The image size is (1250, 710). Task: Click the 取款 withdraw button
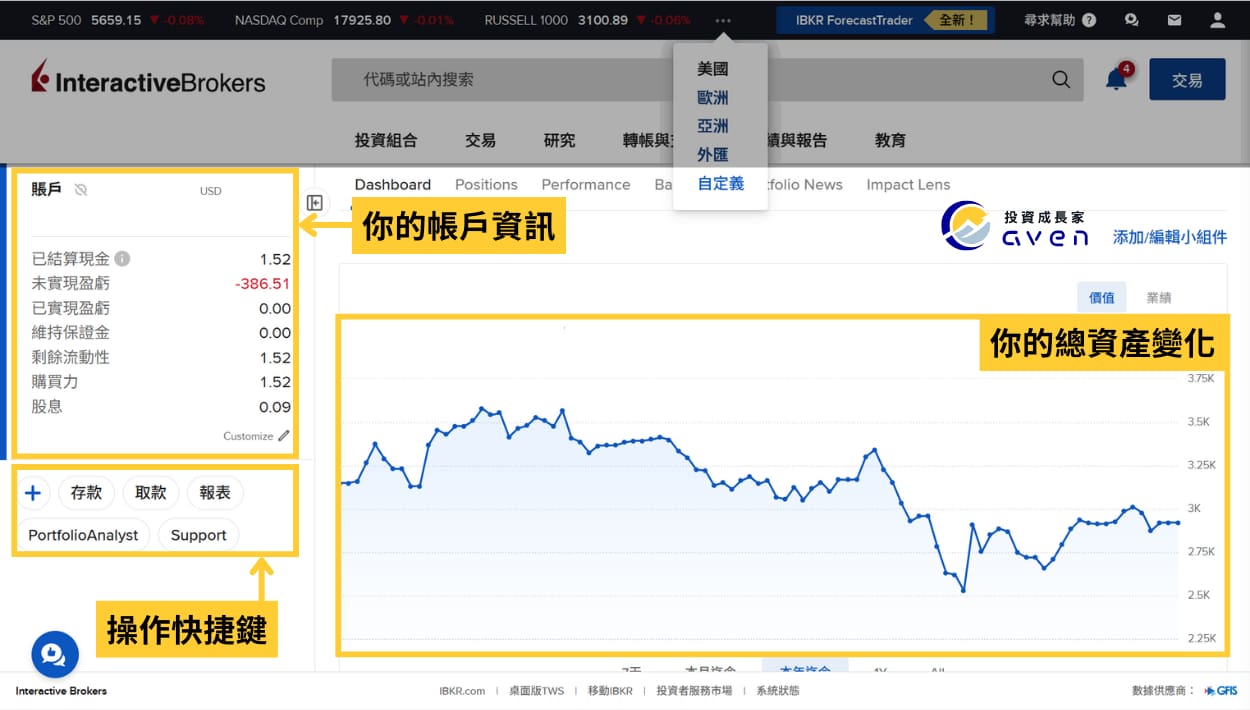coord(151,492)
